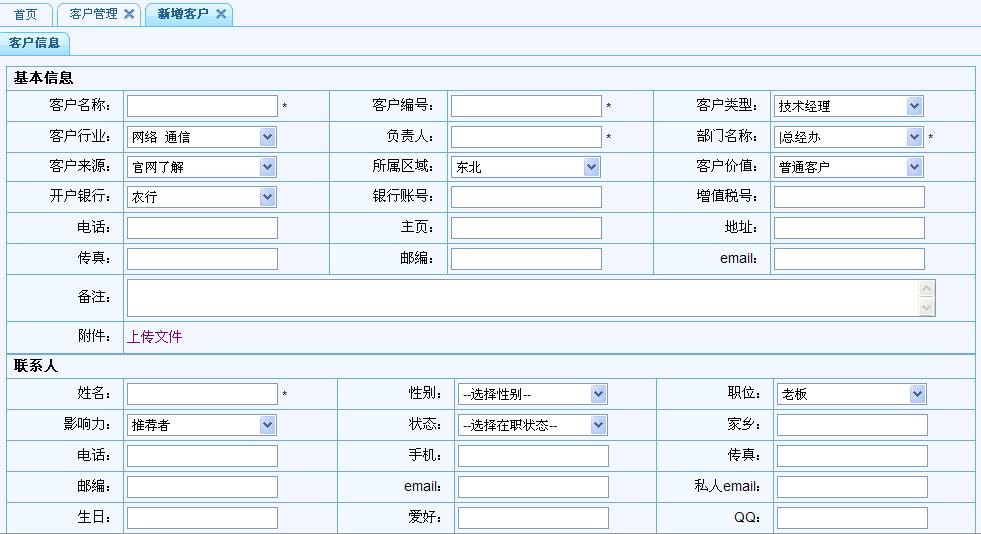981x534 pixels.
Task: Open the 客户类型 dropdown
Action: click(848, 106)
